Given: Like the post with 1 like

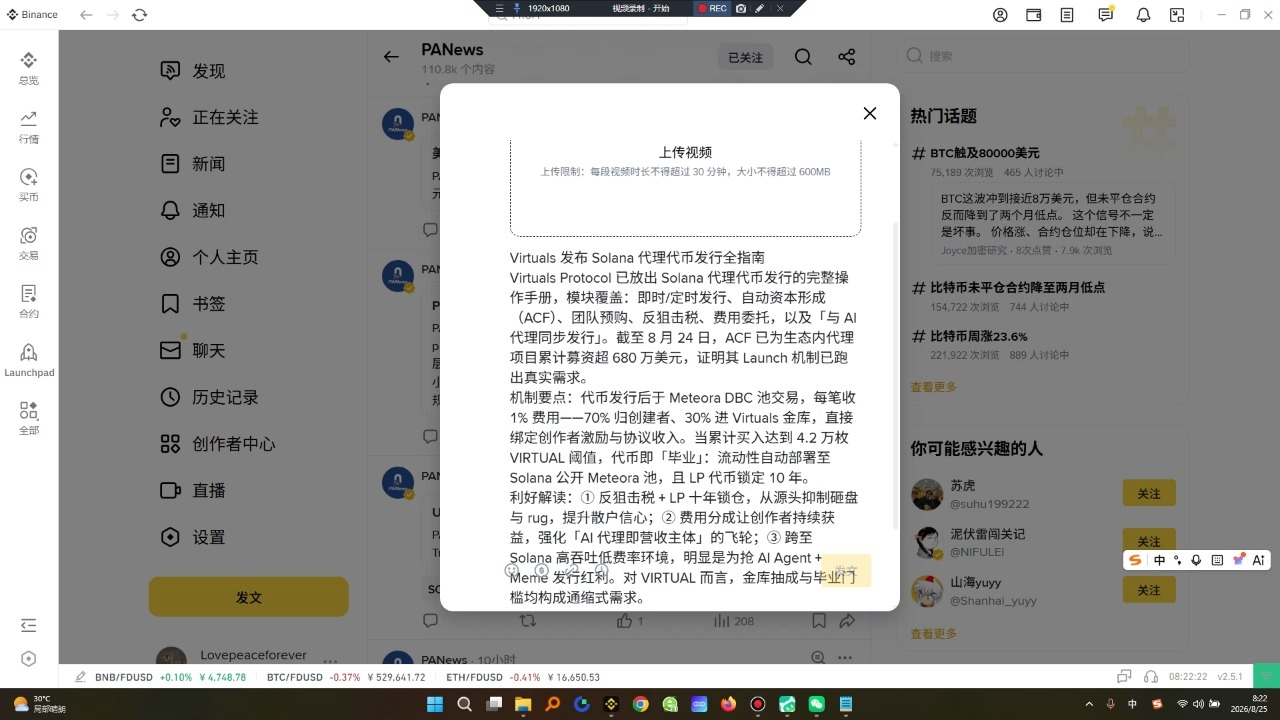Looking at the screenshot, I should point(630,621).
